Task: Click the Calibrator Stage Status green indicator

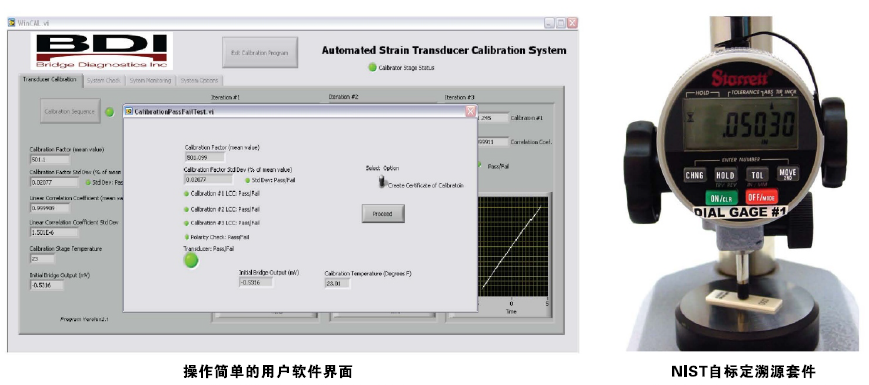Action: pyautogui.click(x=372, y=68)
